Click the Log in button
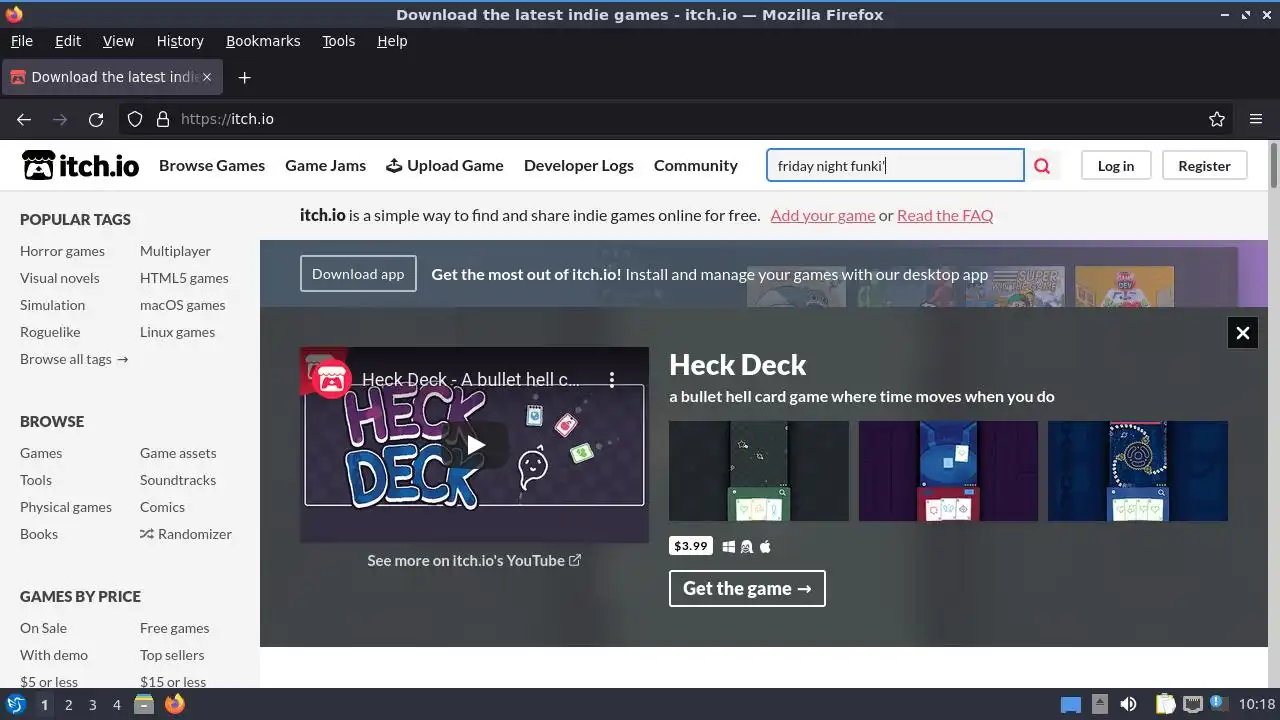1280x720 pixels. [x=1116, y=166]
